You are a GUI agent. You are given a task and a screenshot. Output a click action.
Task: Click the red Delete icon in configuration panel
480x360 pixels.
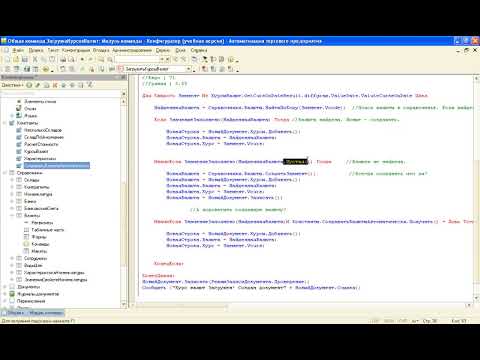point(55,85)
